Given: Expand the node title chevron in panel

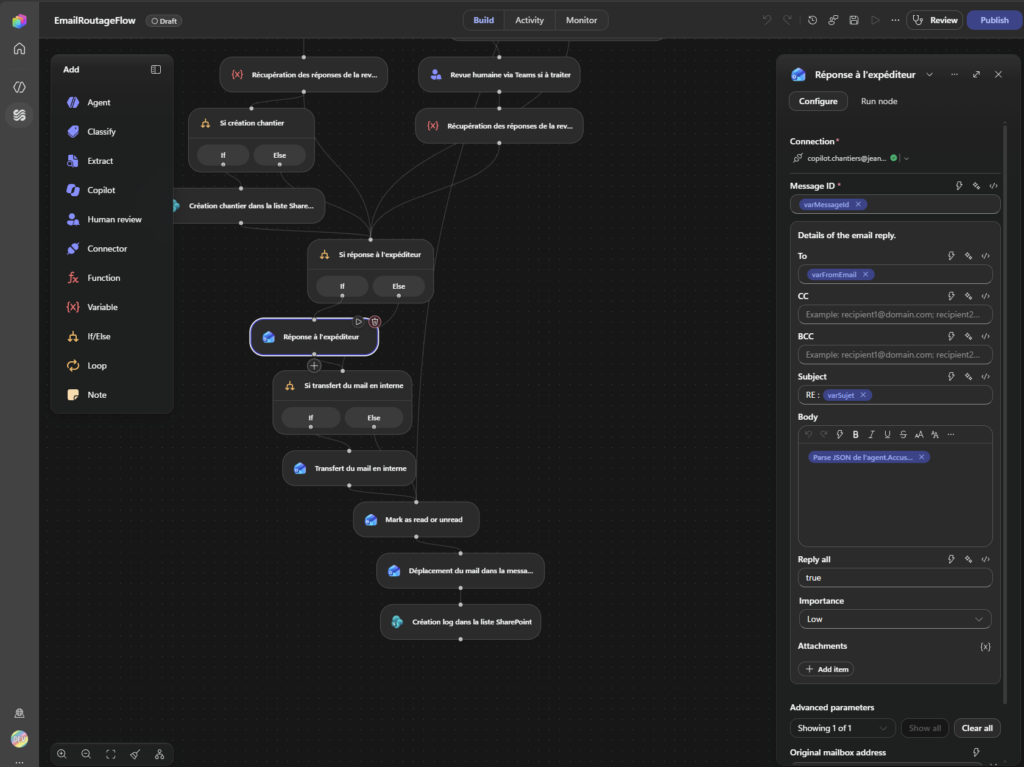Looking at the screenshot, I should pyautogui.click(x=929, y=74).
